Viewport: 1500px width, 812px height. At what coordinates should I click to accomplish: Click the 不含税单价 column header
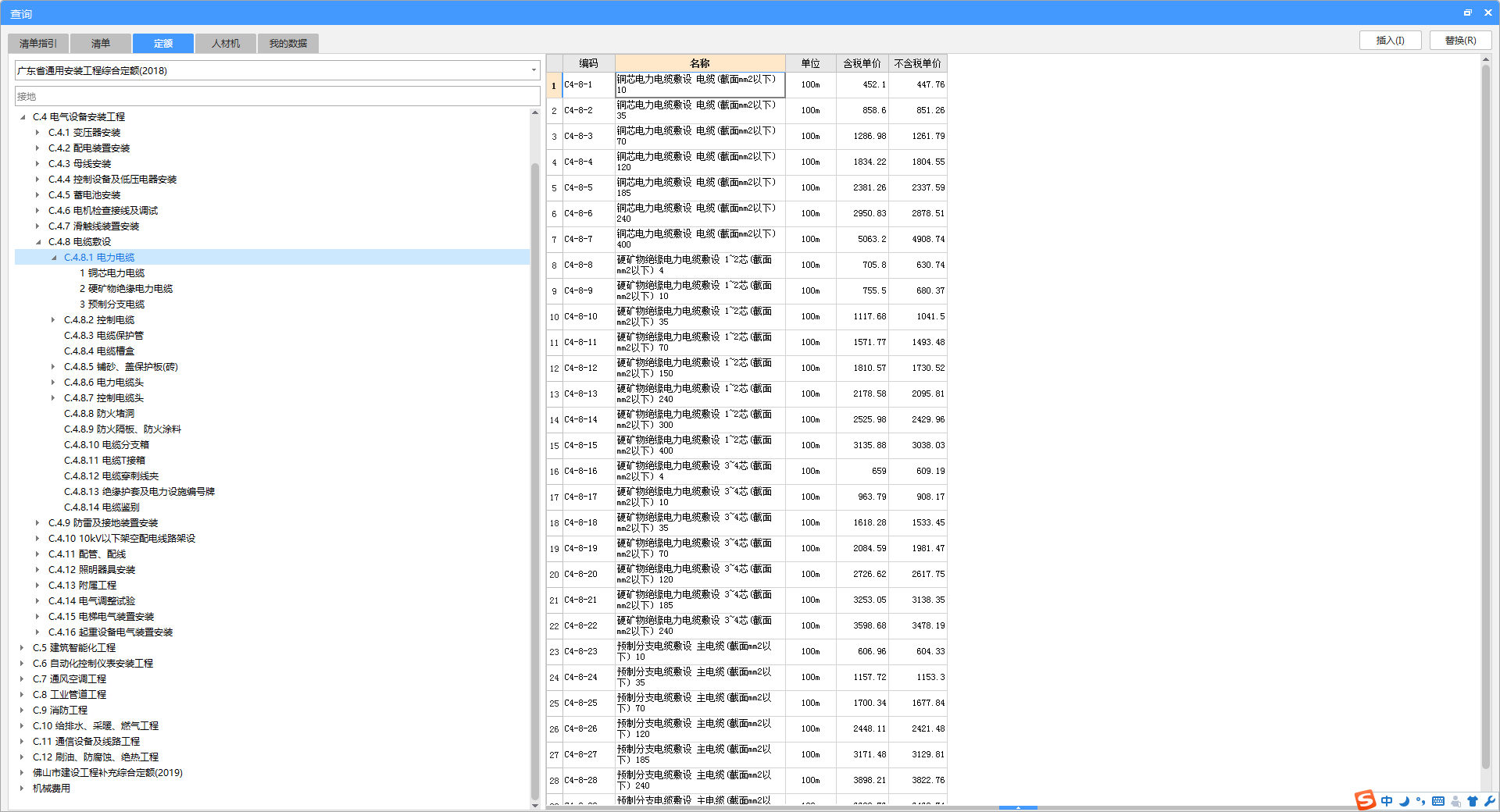(x=917, y=63)
